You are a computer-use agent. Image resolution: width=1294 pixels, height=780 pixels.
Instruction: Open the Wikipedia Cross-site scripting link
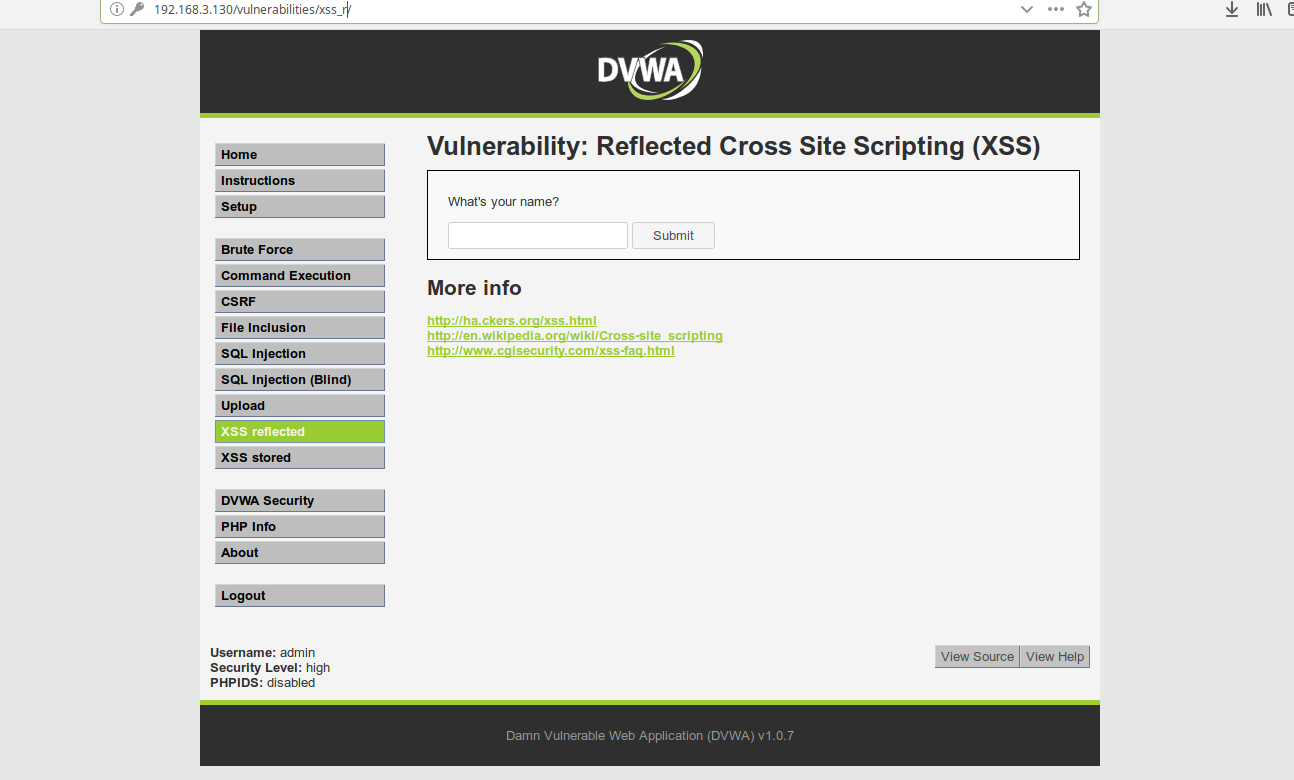click(575, 336)
